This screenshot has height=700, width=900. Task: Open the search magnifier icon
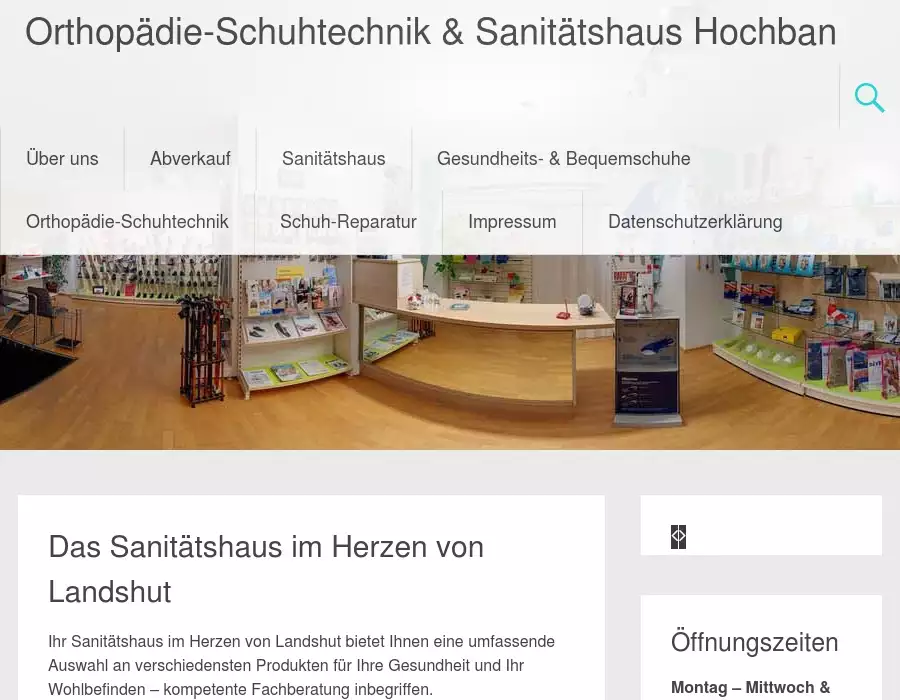(870, 98)
